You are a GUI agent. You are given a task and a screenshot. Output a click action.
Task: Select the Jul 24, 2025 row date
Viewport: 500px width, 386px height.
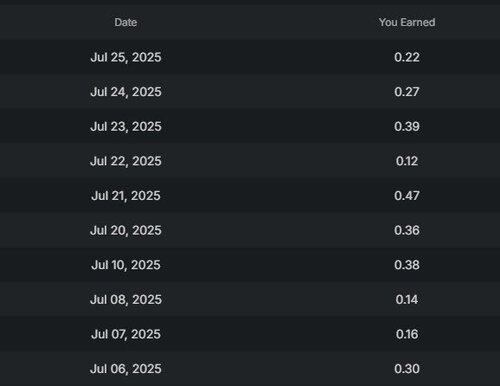[x=126, y=92]
